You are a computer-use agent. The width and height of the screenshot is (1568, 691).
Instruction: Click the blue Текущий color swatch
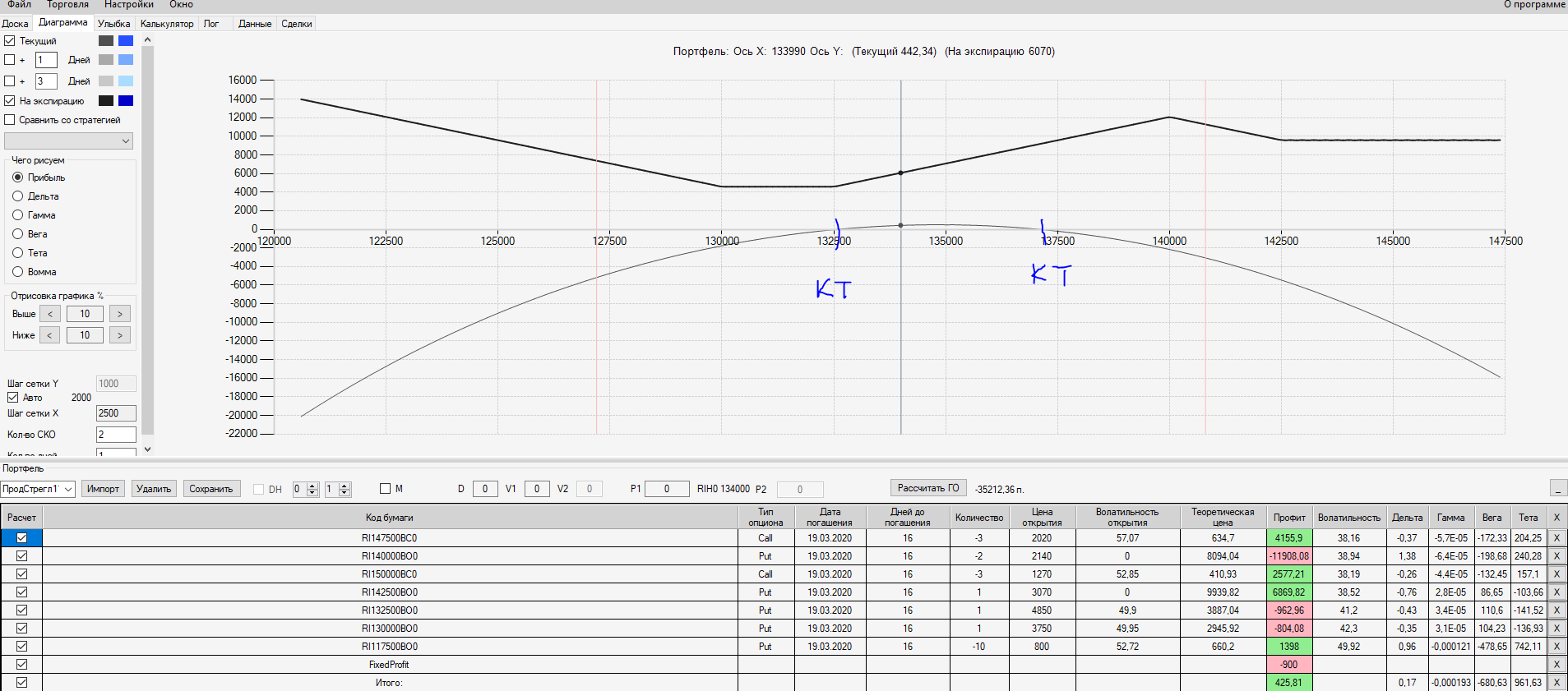[x=126, y=40]
